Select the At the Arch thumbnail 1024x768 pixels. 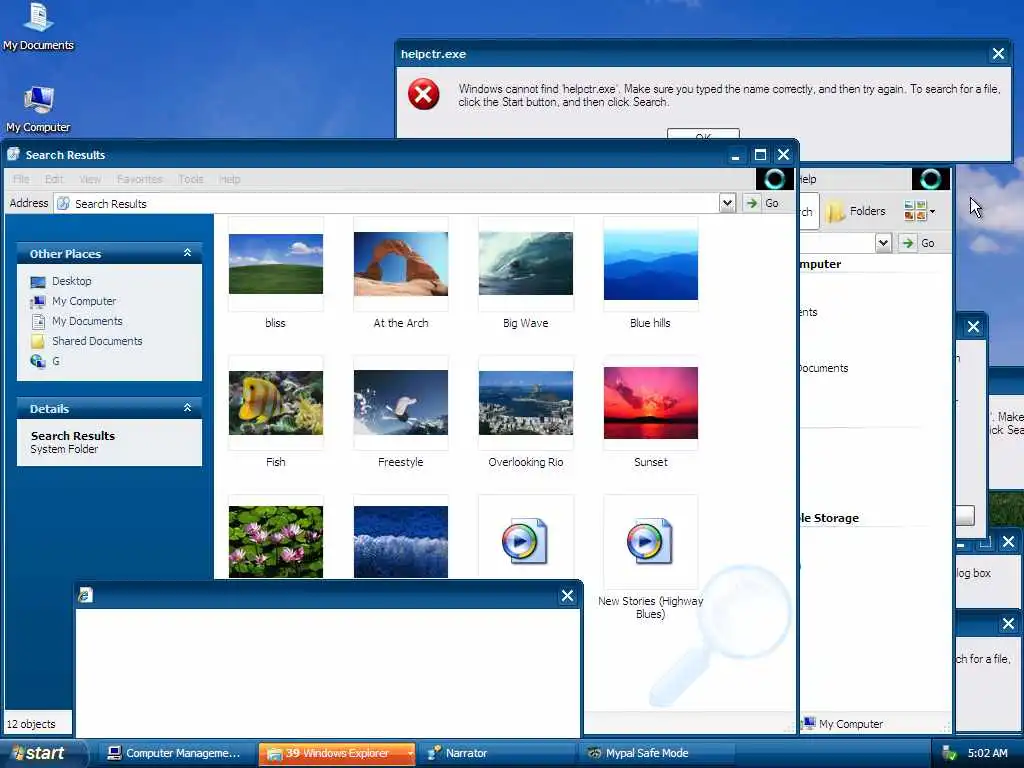pos(401,264)
